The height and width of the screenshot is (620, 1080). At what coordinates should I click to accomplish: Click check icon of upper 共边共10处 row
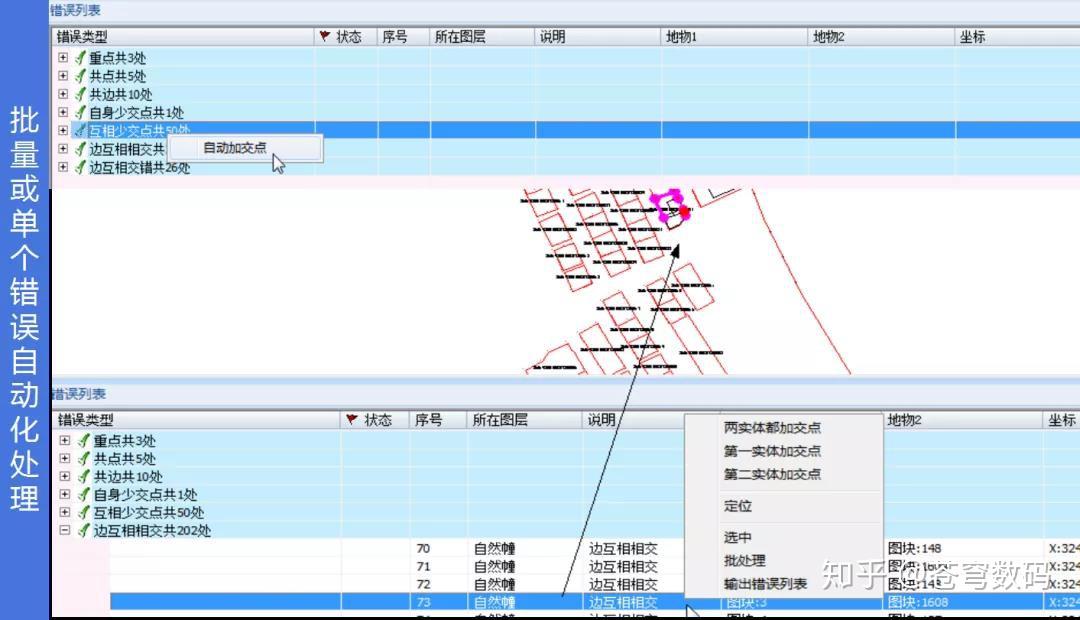coord(81,94)
